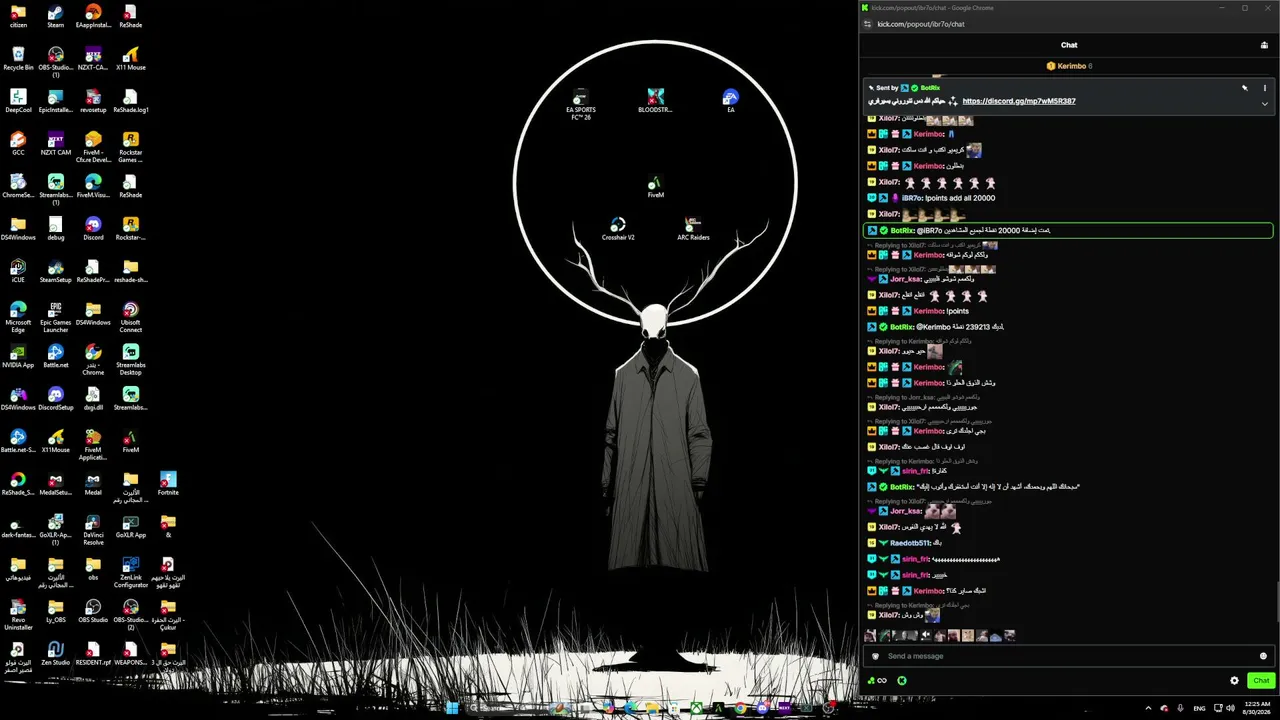Viewport: 1280px width, 720px height.
Task: Open Discord from the taskbar
Action: click(762, 708)
